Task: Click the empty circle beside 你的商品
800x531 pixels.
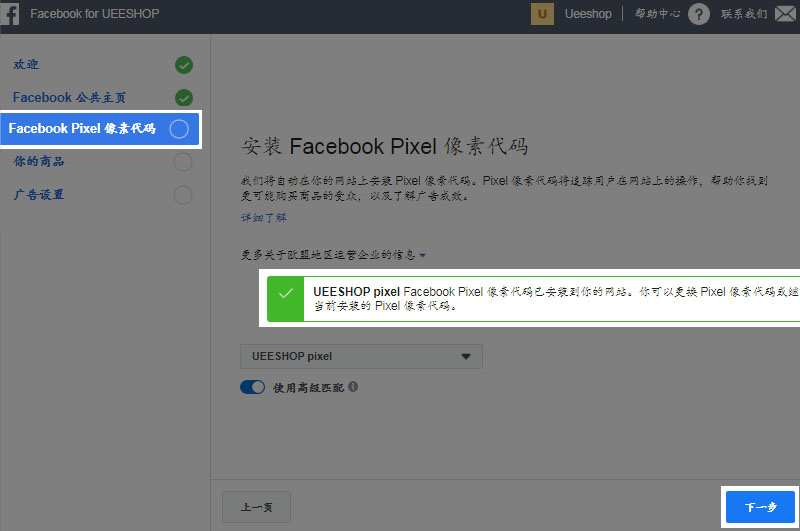Action: point(183,162)
